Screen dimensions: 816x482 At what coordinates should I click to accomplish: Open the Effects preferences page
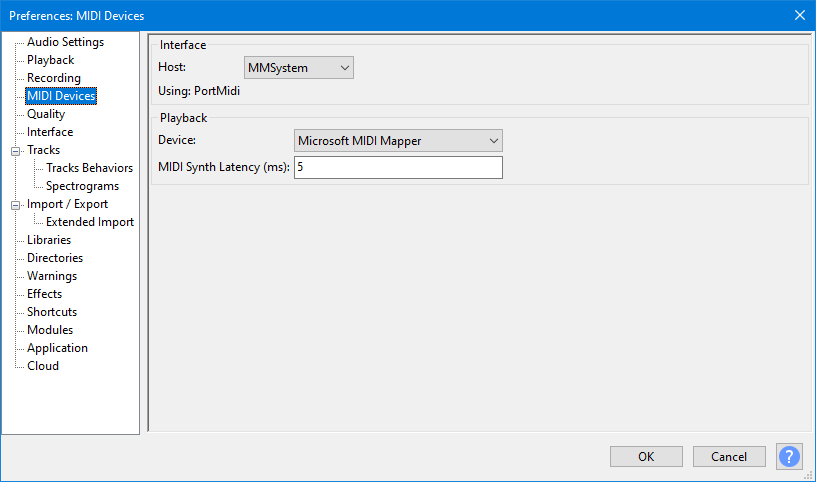(x=44, y=294)
